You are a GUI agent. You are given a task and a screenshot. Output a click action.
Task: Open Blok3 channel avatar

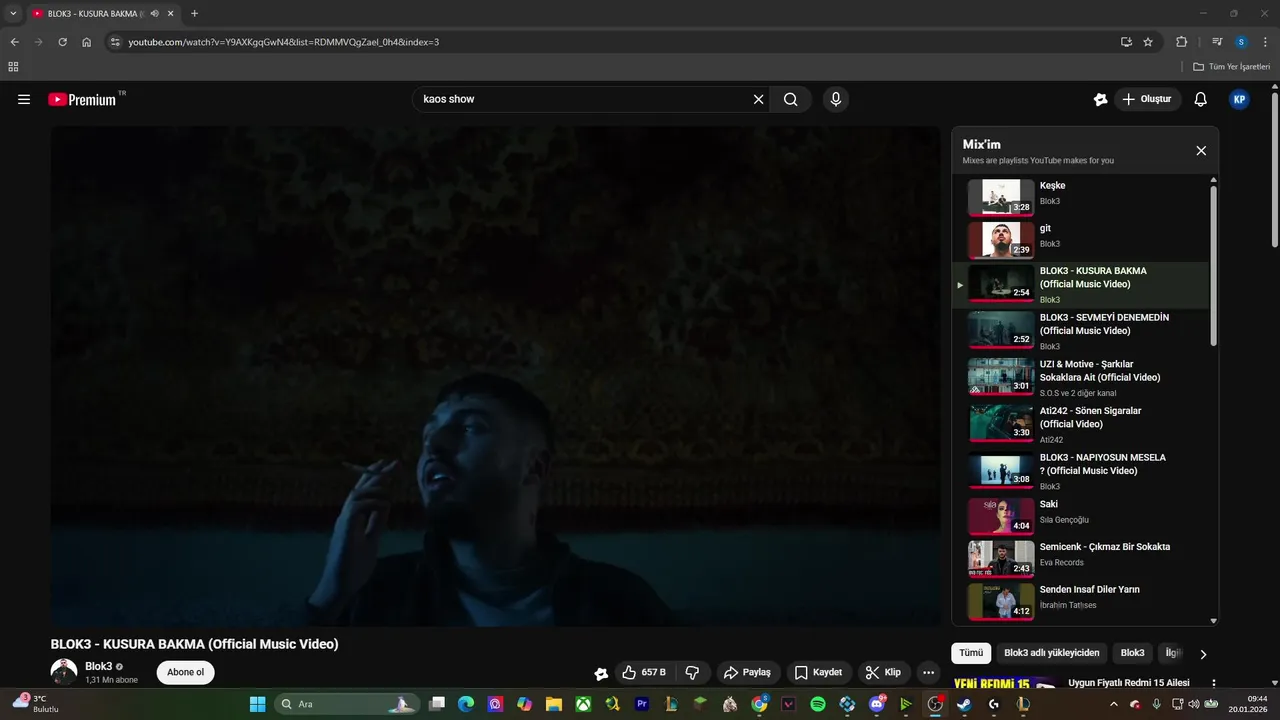click(x=64, y=672)
